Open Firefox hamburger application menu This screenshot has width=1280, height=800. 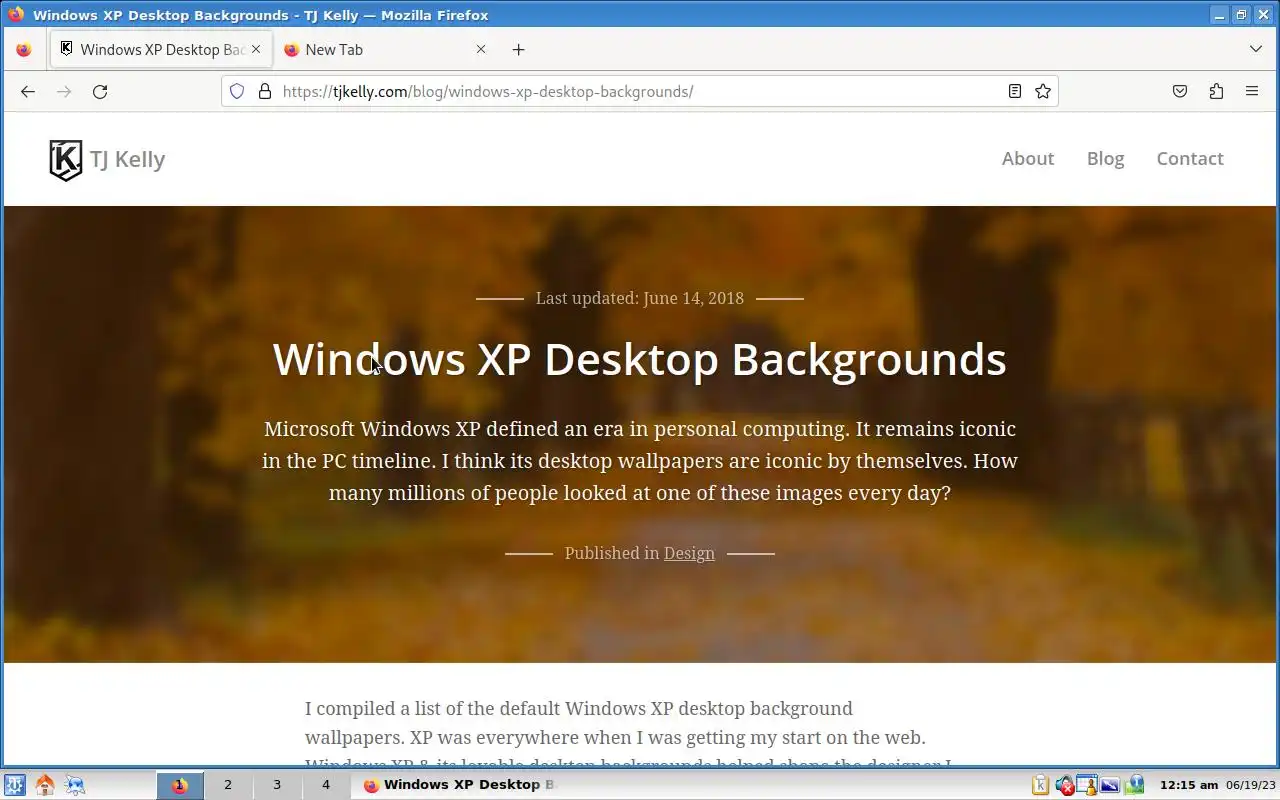pyautogui.click(x=1252, y=91)
